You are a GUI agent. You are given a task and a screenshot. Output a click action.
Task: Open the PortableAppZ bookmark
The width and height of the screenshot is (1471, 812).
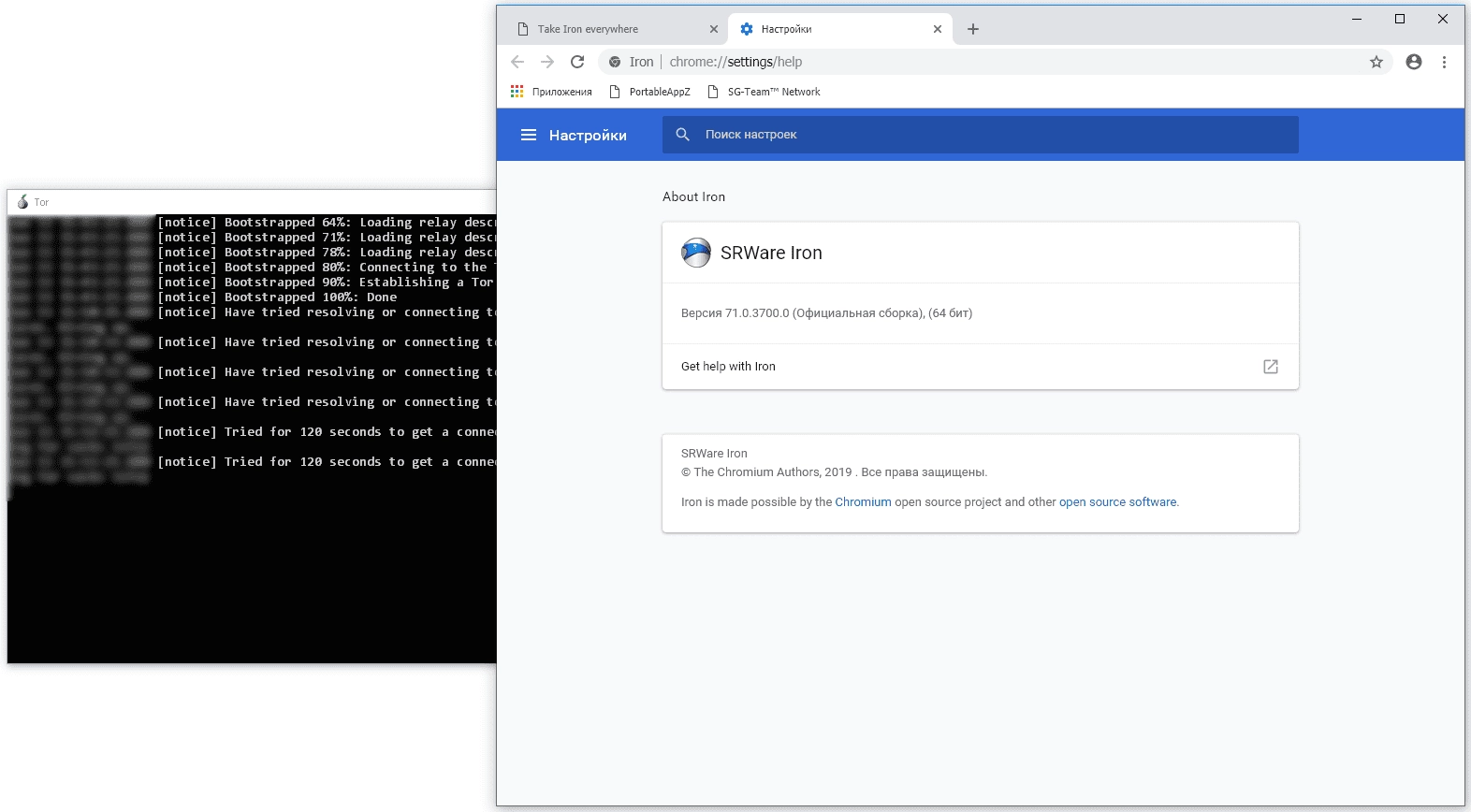tap(649, 92)
